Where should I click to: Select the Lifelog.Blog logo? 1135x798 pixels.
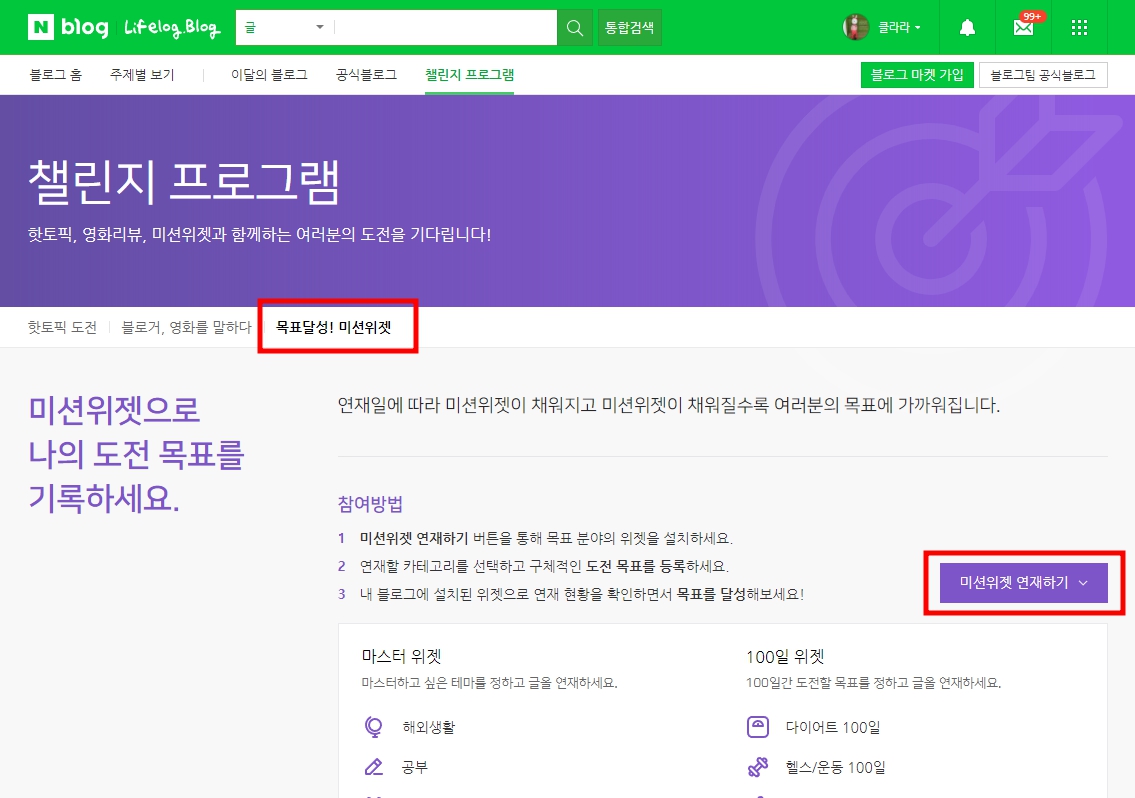(170, 28)
